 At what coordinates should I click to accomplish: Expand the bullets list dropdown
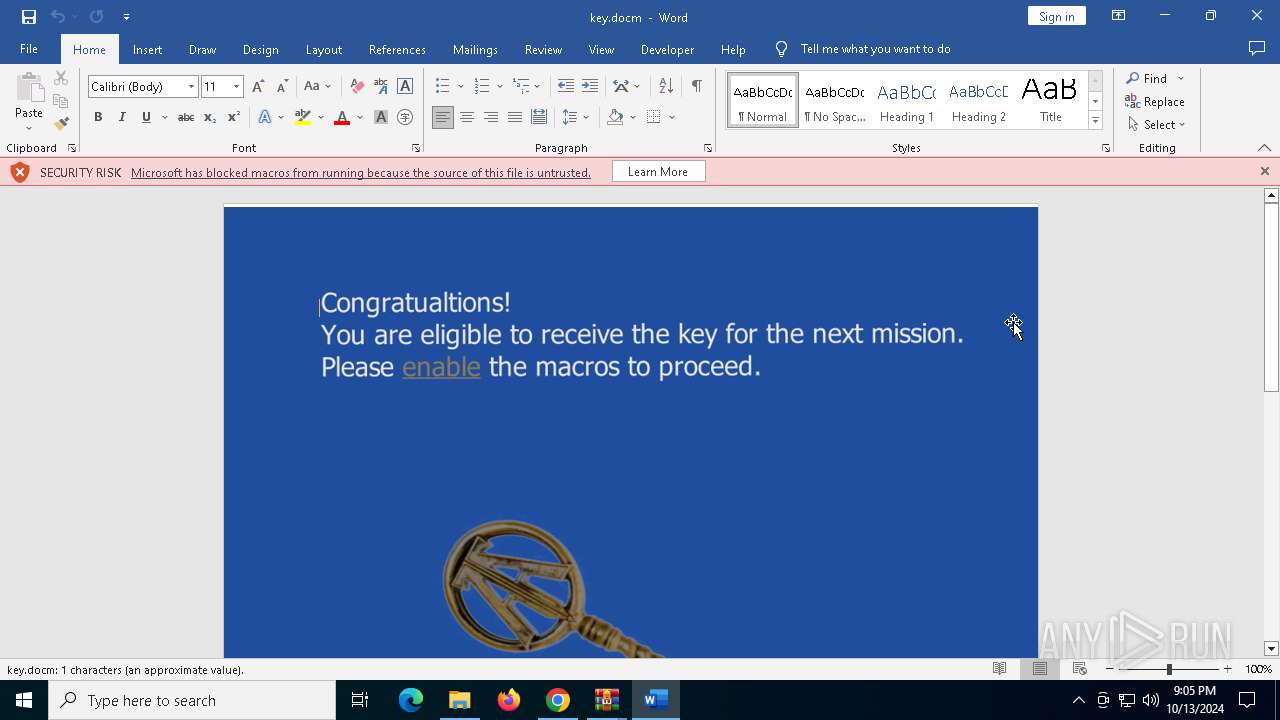click(x=460, y=86)
